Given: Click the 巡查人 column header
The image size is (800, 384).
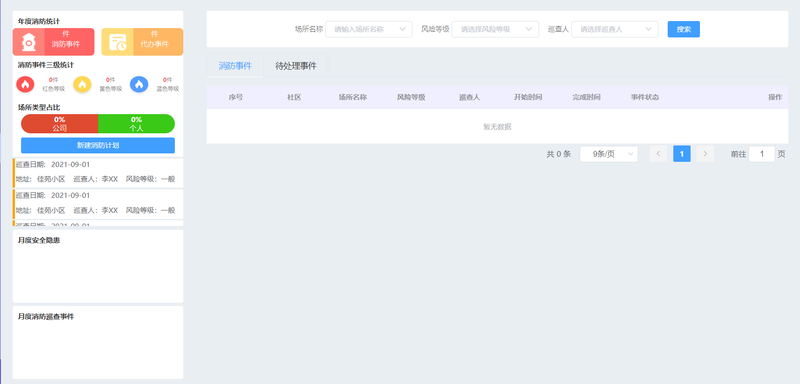Looking at the screenshot, I should tap(469, 97).
